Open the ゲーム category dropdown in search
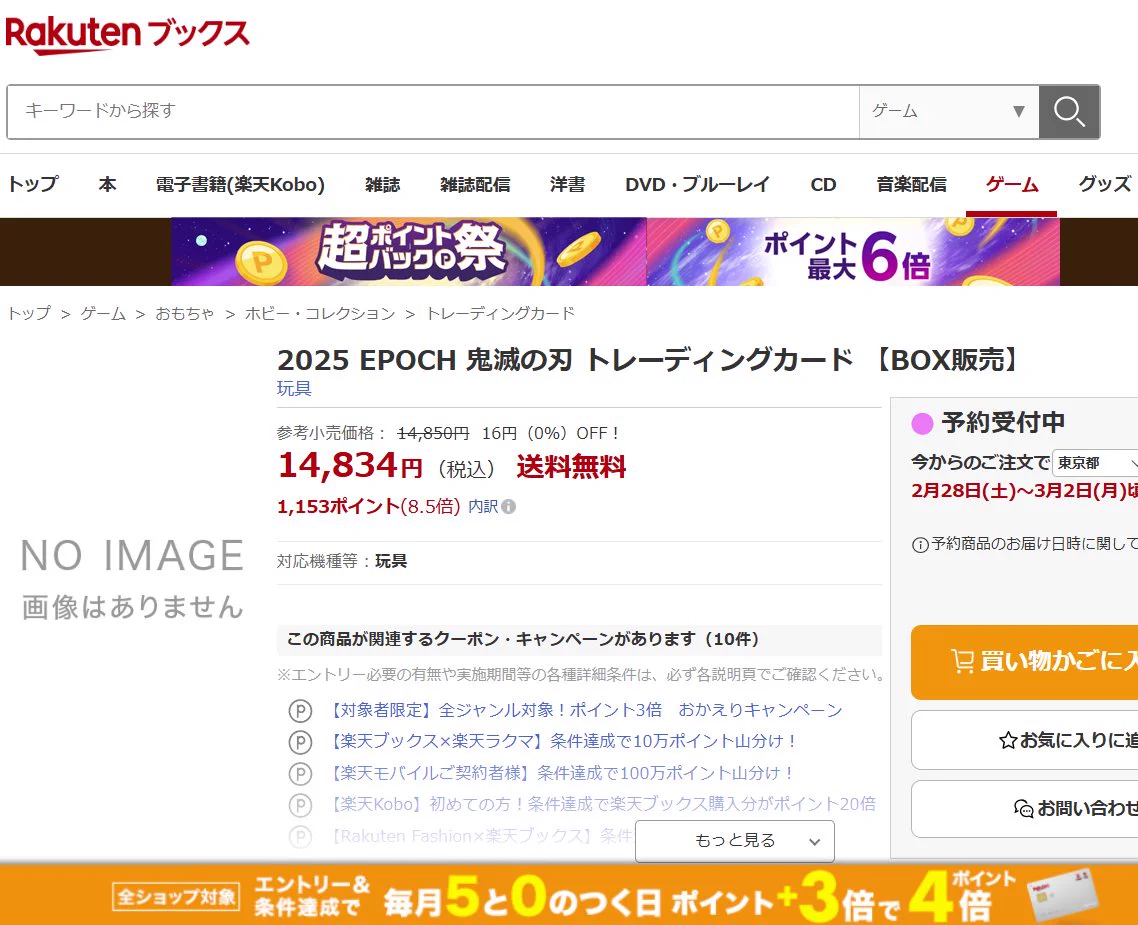 click(x=949, y=112)
